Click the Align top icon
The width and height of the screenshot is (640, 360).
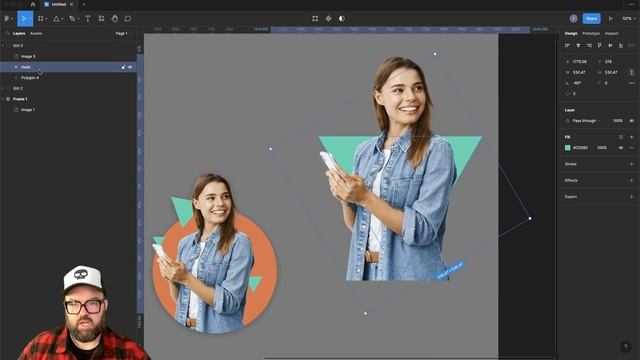[600, 46]
